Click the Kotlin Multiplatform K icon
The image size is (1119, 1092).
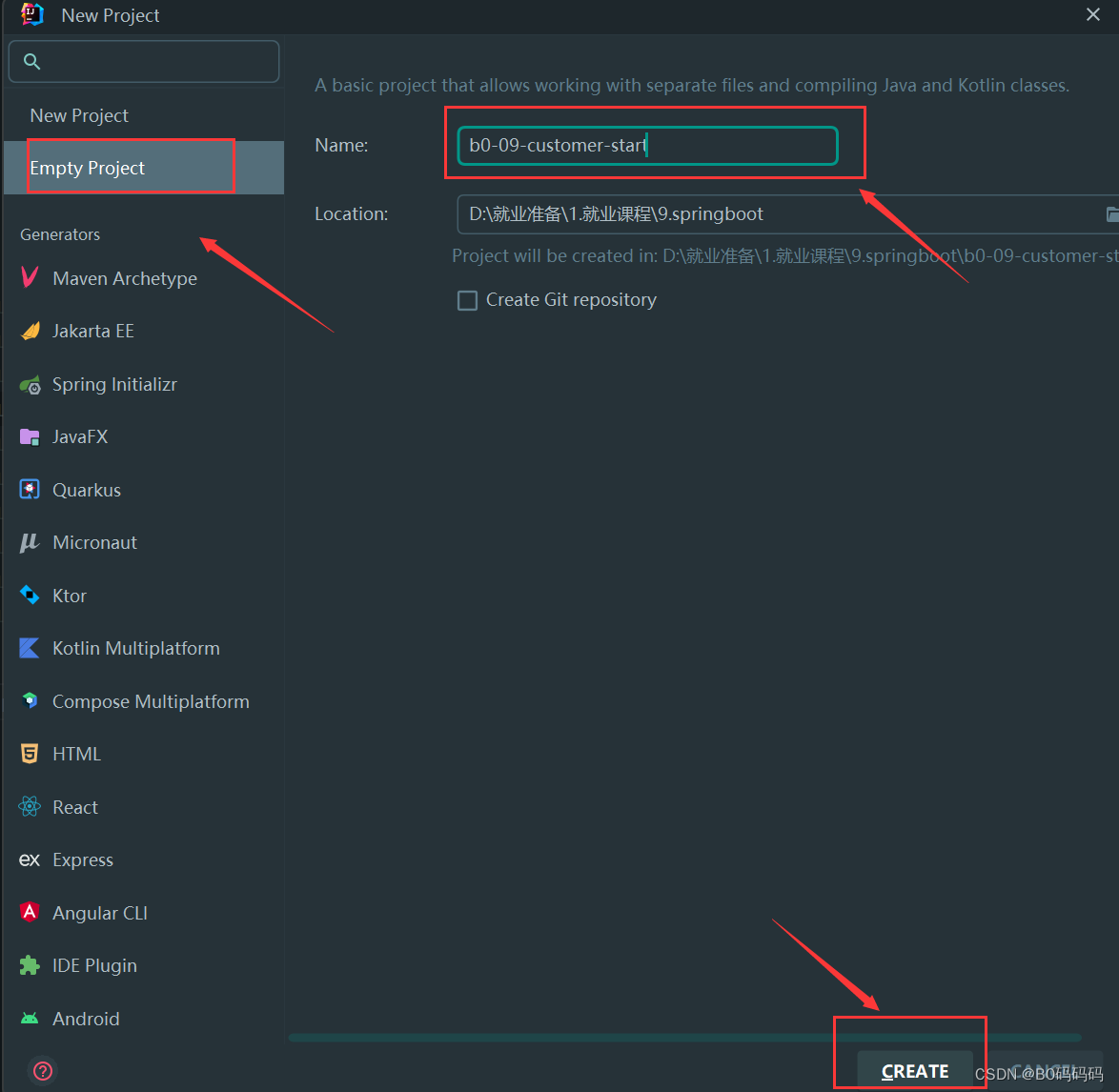[30, 648]
